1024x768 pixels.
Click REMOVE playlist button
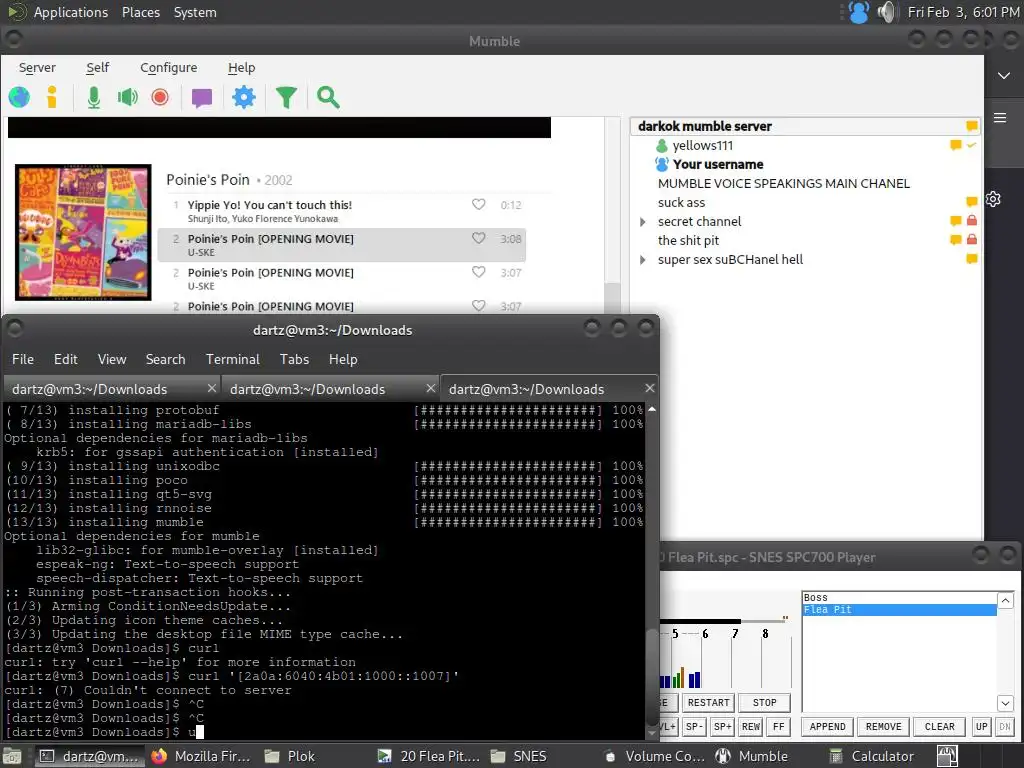[x=884, y=726]
